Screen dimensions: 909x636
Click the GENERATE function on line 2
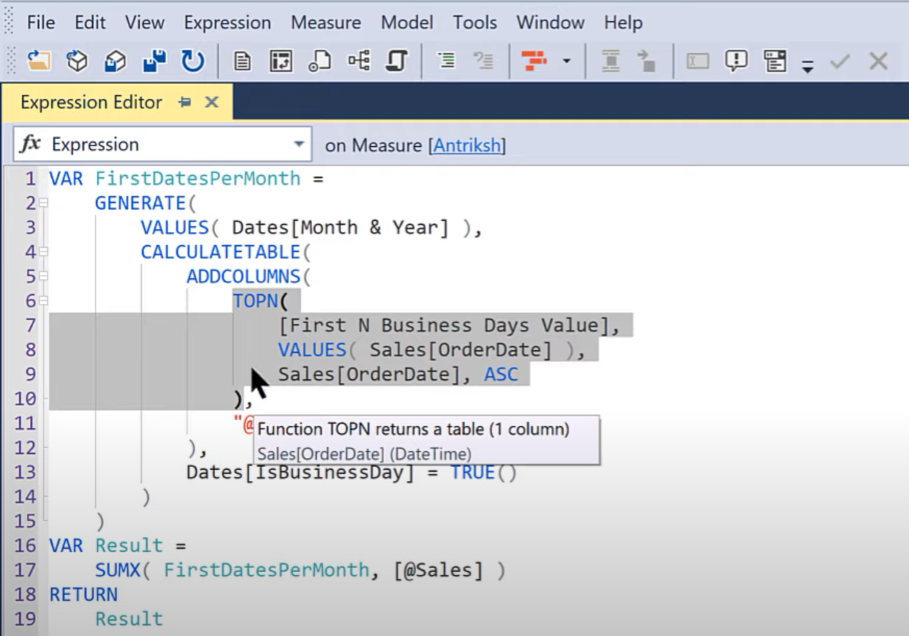140,203
